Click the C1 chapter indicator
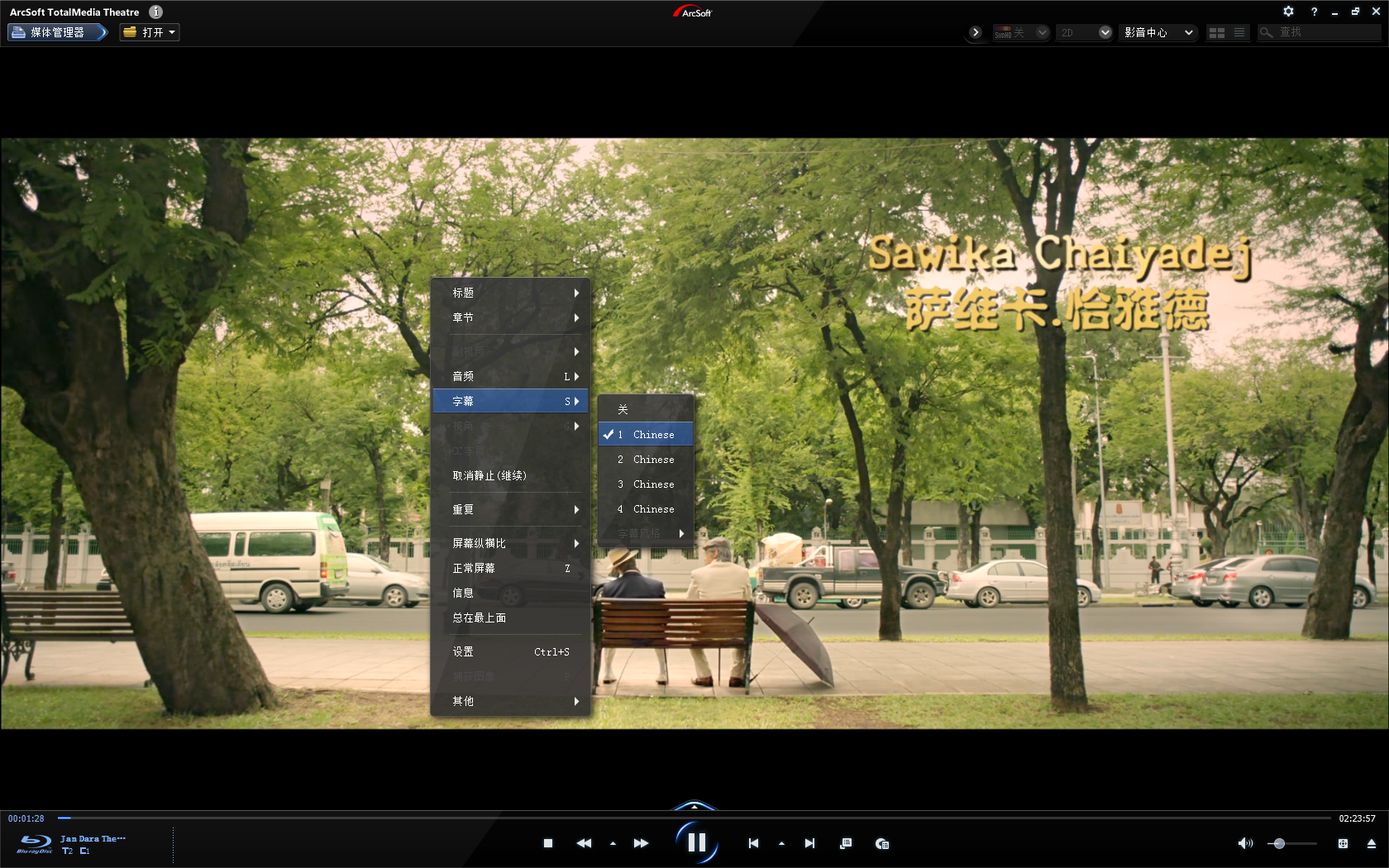 (x=85, y=851)
